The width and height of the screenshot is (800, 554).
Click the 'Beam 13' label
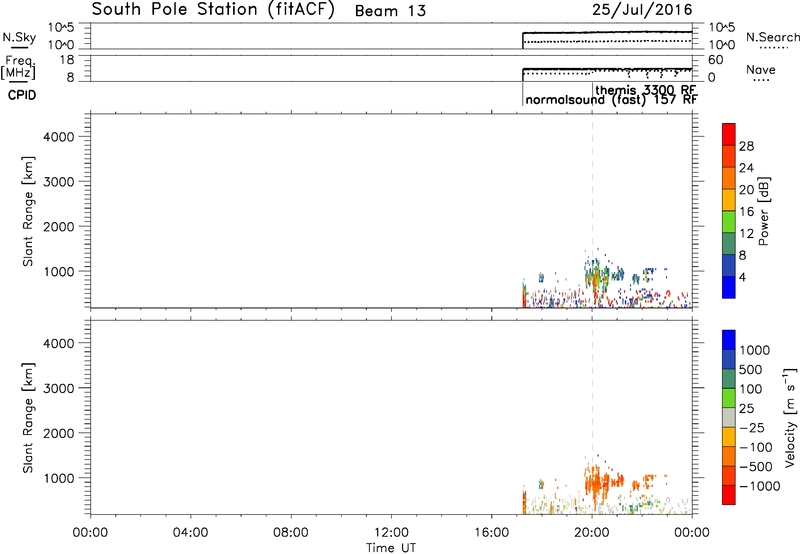pos(390,11)
